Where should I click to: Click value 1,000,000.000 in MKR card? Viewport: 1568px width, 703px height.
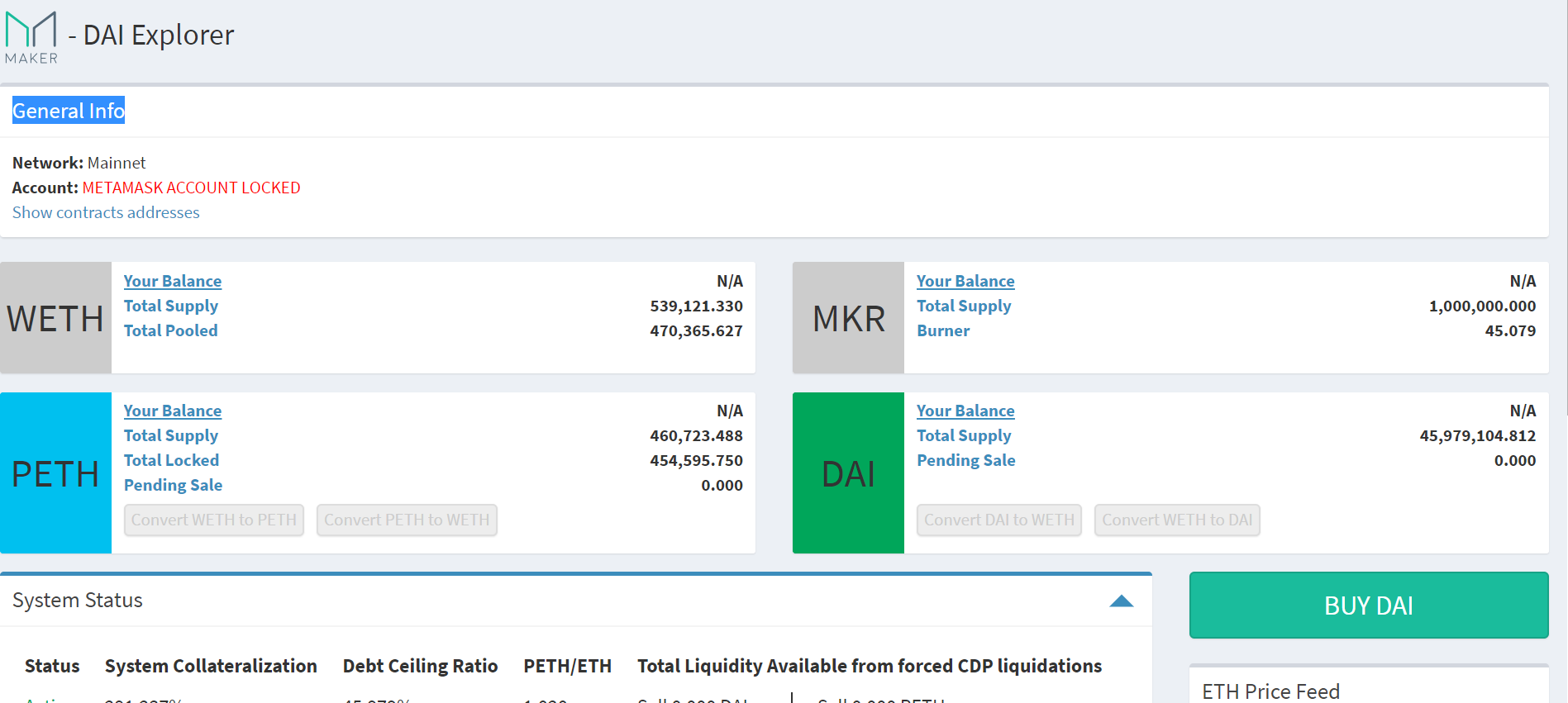pyautogui.click(x=1482, y=306)
